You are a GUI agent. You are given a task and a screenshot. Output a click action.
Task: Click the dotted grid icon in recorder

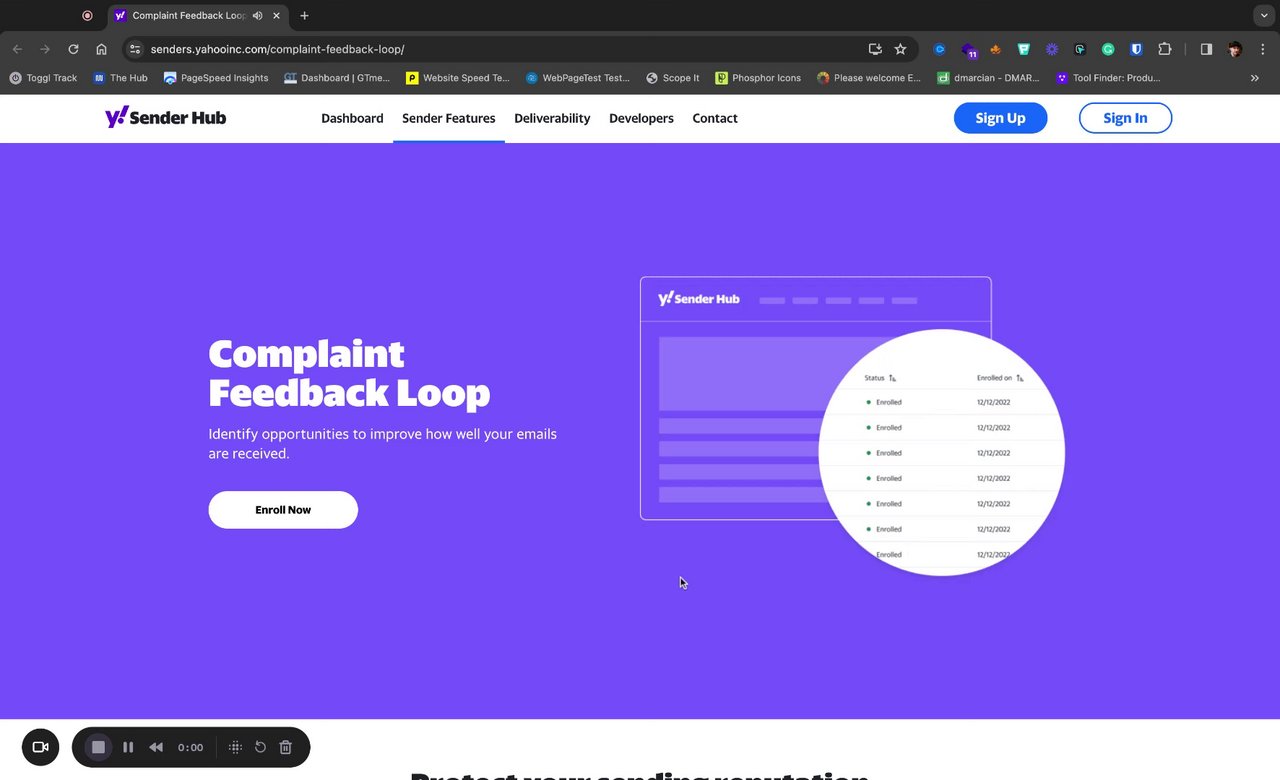(x=236, y=747)
